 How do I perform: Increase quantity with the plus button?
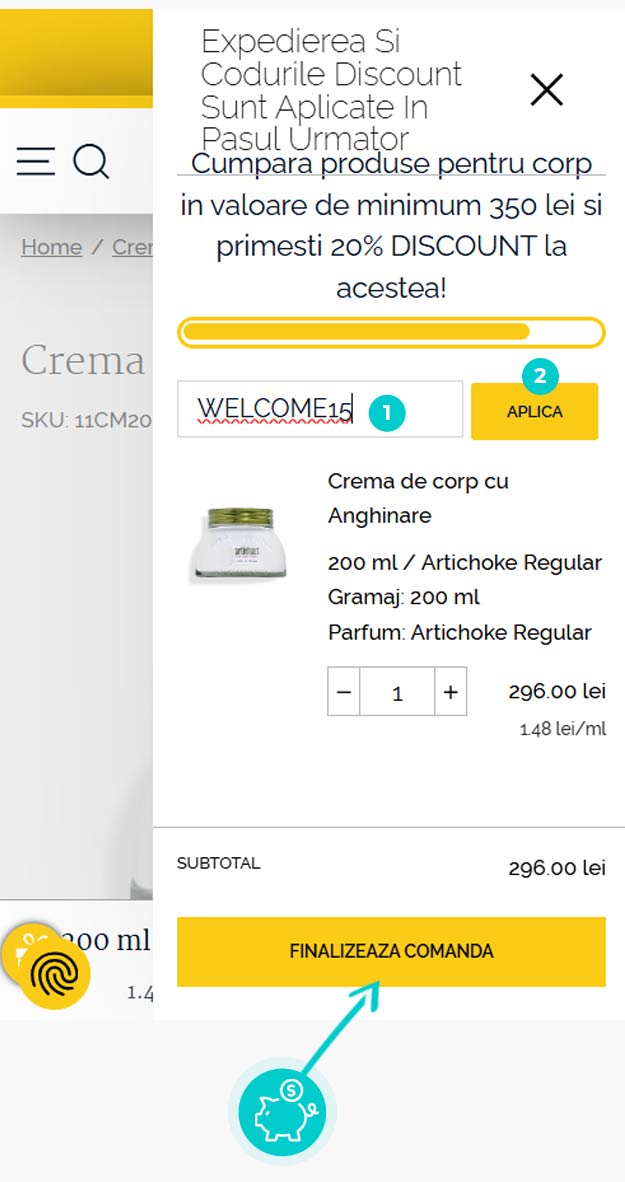(451, 692)
